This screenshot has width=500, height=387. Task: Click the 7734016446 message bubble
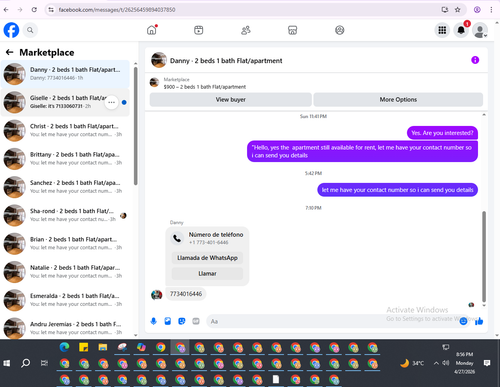[x=186, y=294]
